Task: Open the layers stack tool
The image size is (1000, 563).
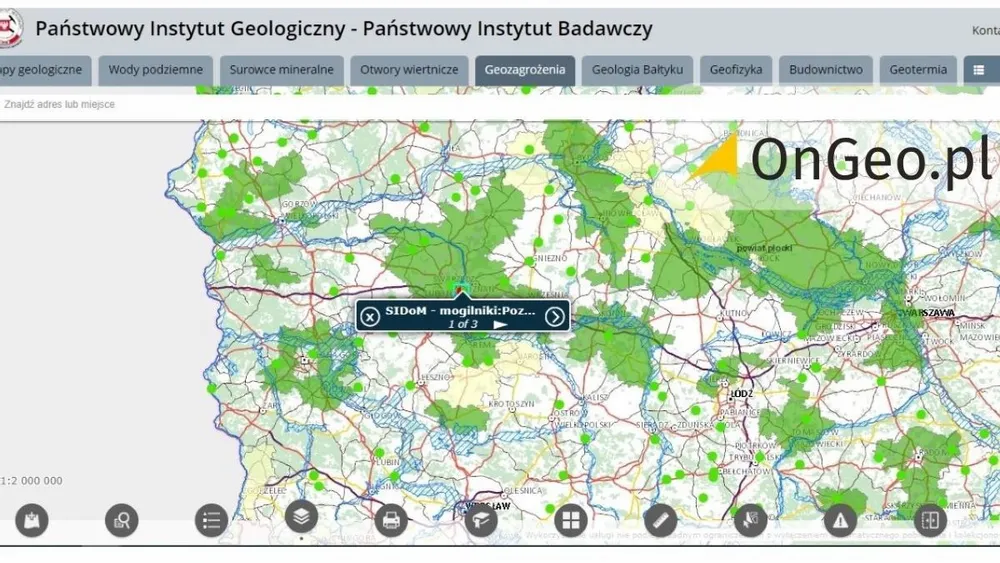Action: (301, 516)
